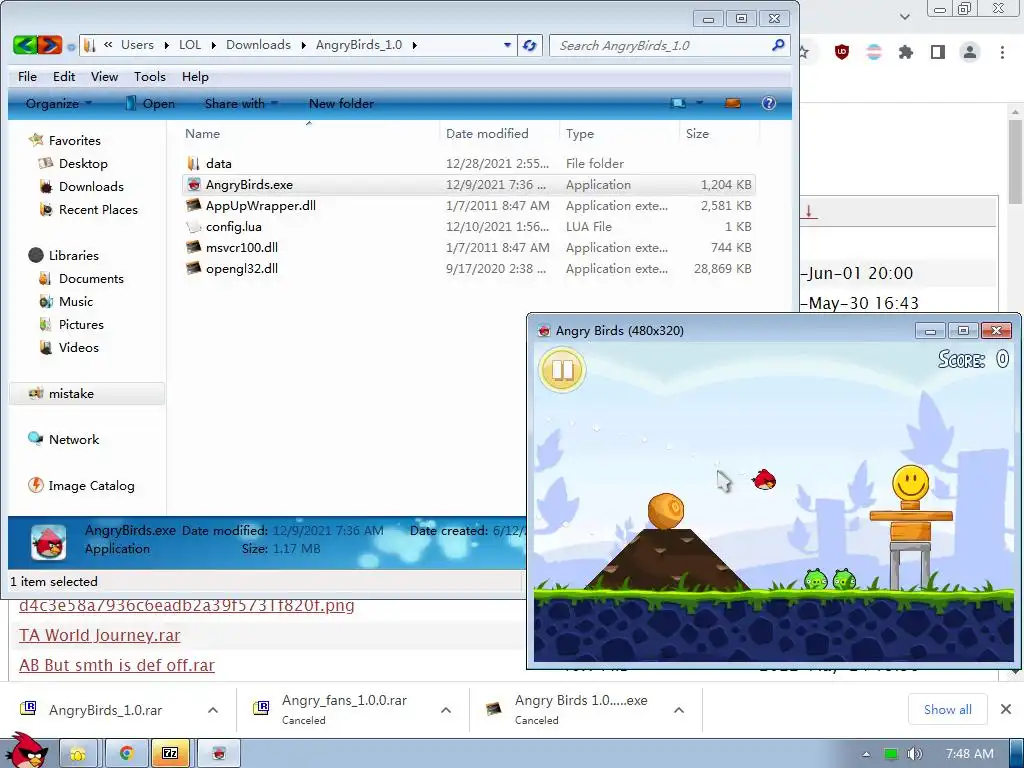The width and height of the screenshot is (1024, 768).
Task: Select msvcr100.dll file
Action: point(242,248)
